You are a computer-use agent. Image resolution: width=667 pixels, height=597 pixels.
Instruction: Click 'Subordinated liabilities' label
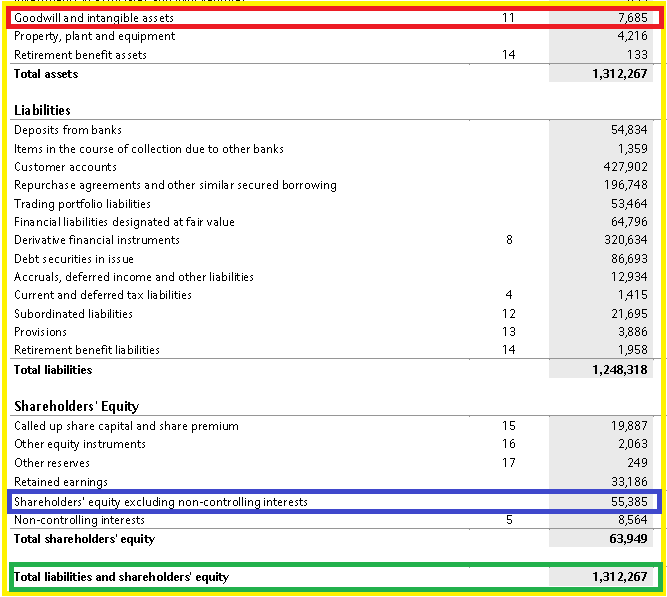[74, 314]
